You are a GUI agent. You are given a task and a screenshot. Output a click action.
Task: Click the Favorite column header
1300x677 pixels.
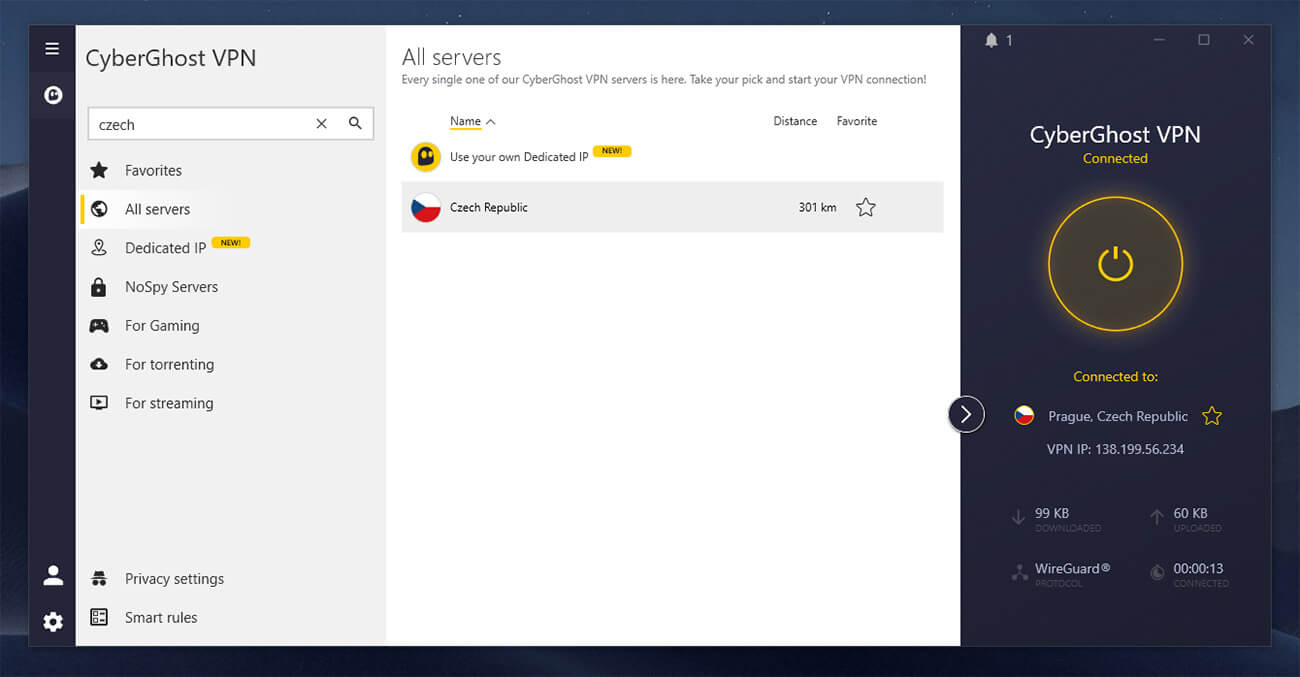[857, 121]
